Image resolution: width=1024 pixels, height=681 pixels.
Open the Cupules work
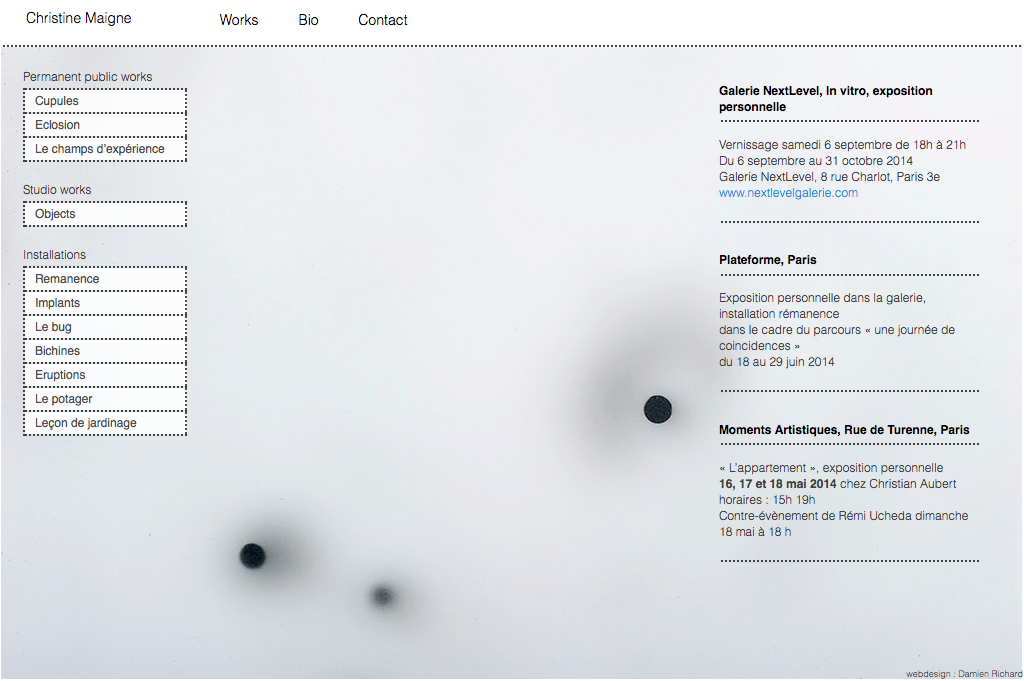pyautogui.click(x=105, y=101)
